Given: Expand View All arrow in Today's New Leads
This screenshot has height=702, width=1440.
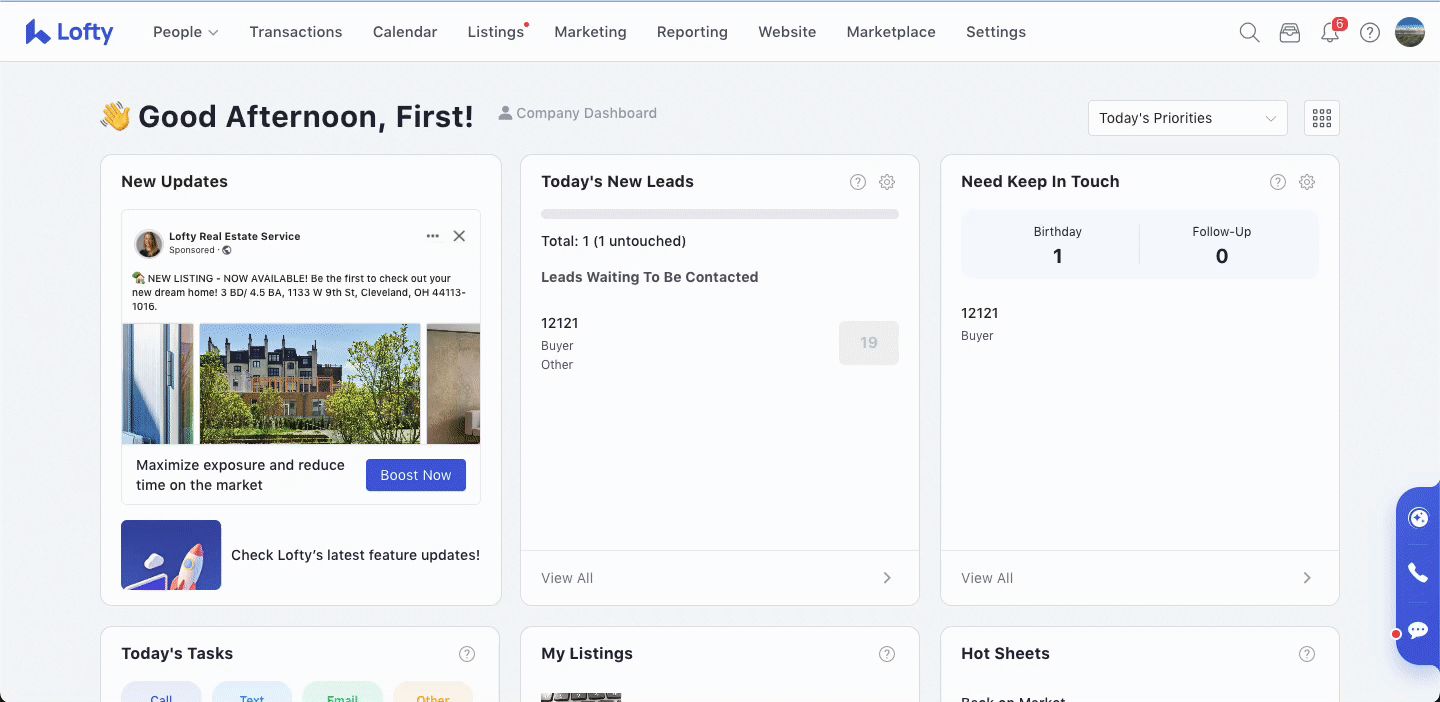Looking at the screenshot, I should [x=887, y=578].
